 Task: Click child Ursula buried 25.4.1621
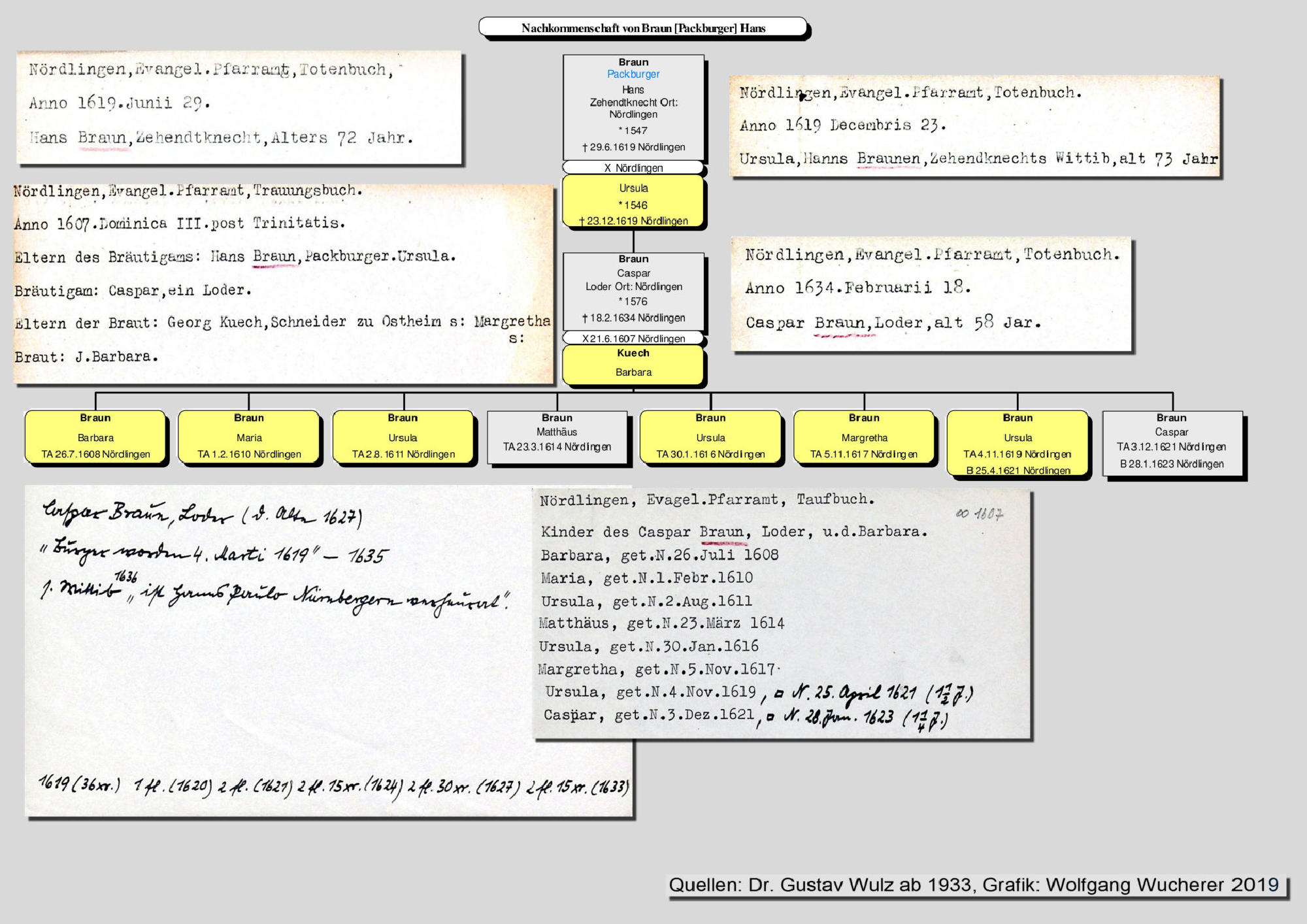coord(1017,443)
